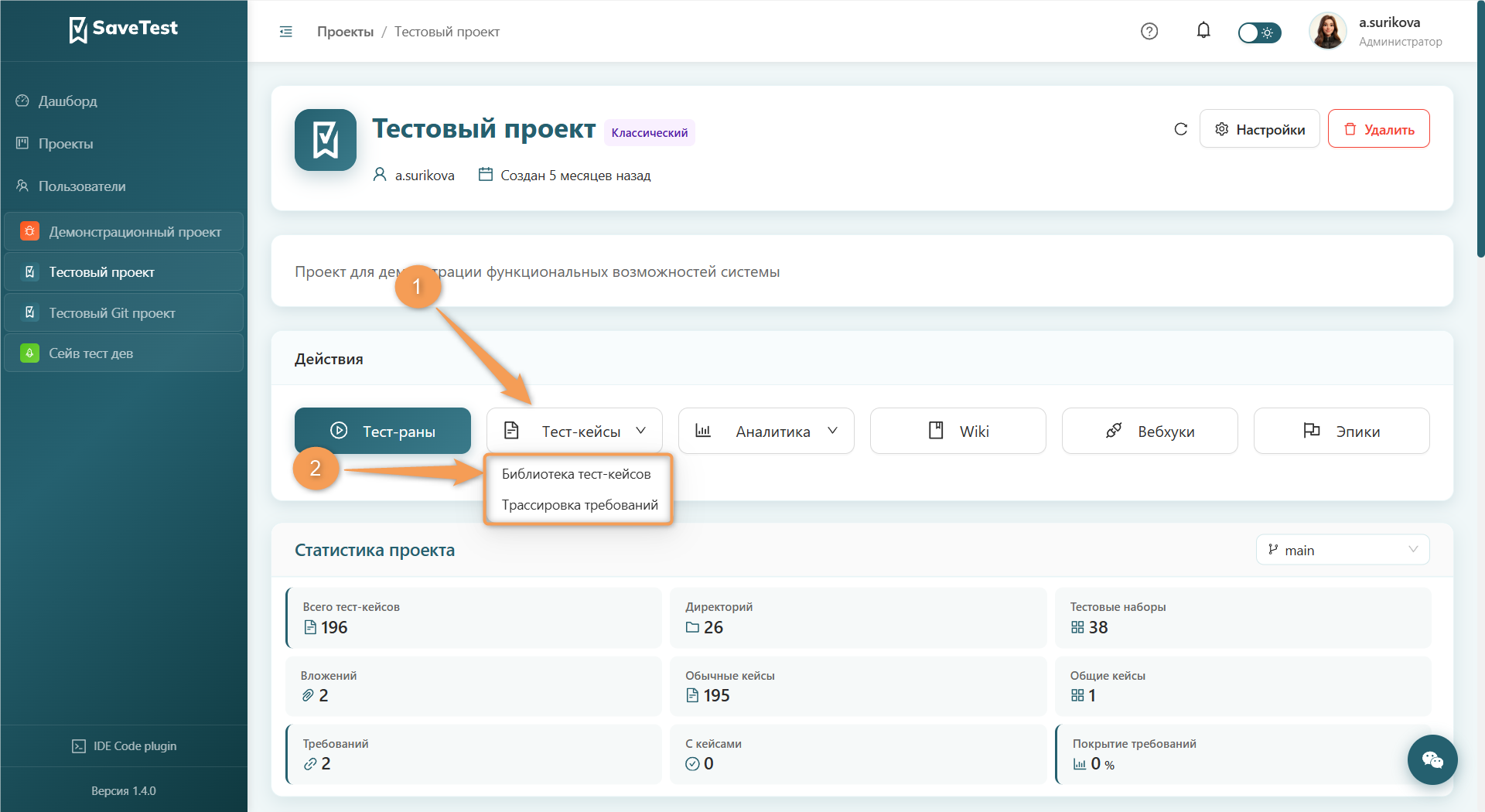
Task: Open the main branch selector
Action: coord(1342,550)
